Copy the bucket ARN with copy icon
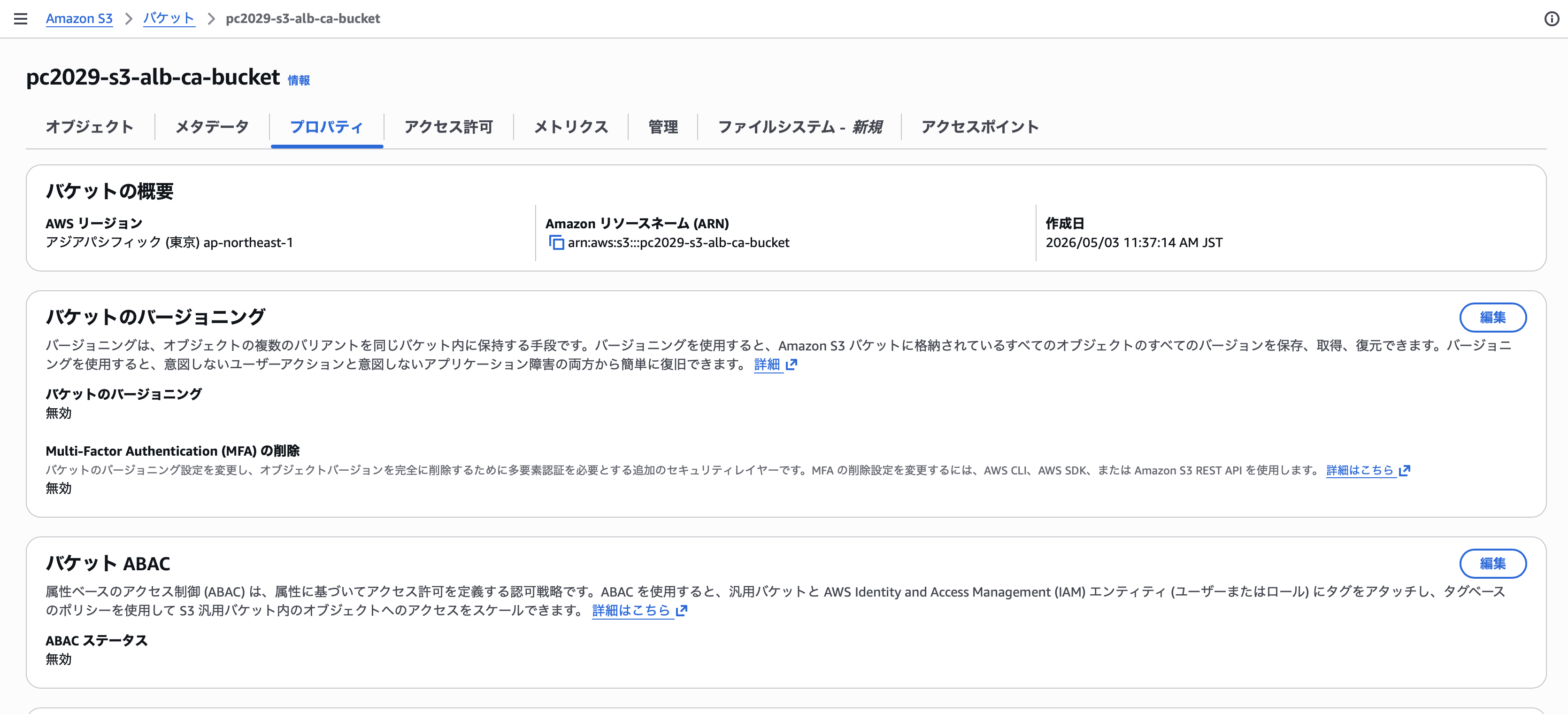The image size is (1568, 714). pyautogui.click(x=556, y=242)
